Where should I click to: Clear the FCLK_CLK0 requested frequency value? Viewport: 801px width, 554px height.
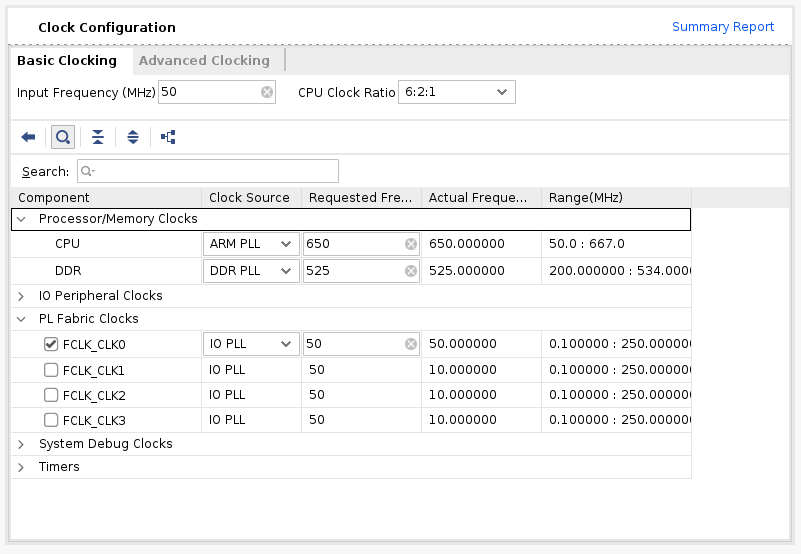pyautogui.click(x=411, y=344)
